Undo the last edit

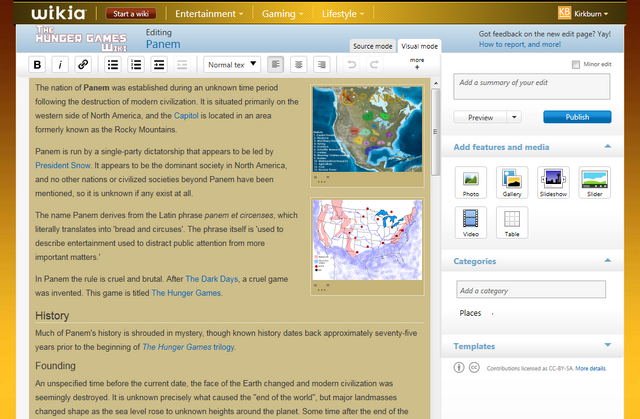(351, 64)
